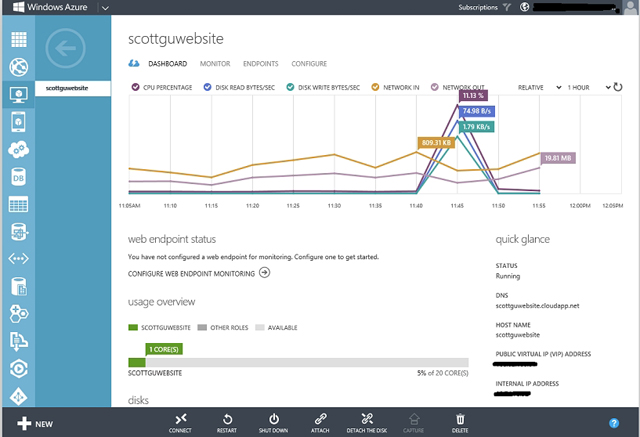Click the 11.13 % CPU data label
The width and height of the screenshot is (640, 437).
pyautogui.click(x=473, y=95)
